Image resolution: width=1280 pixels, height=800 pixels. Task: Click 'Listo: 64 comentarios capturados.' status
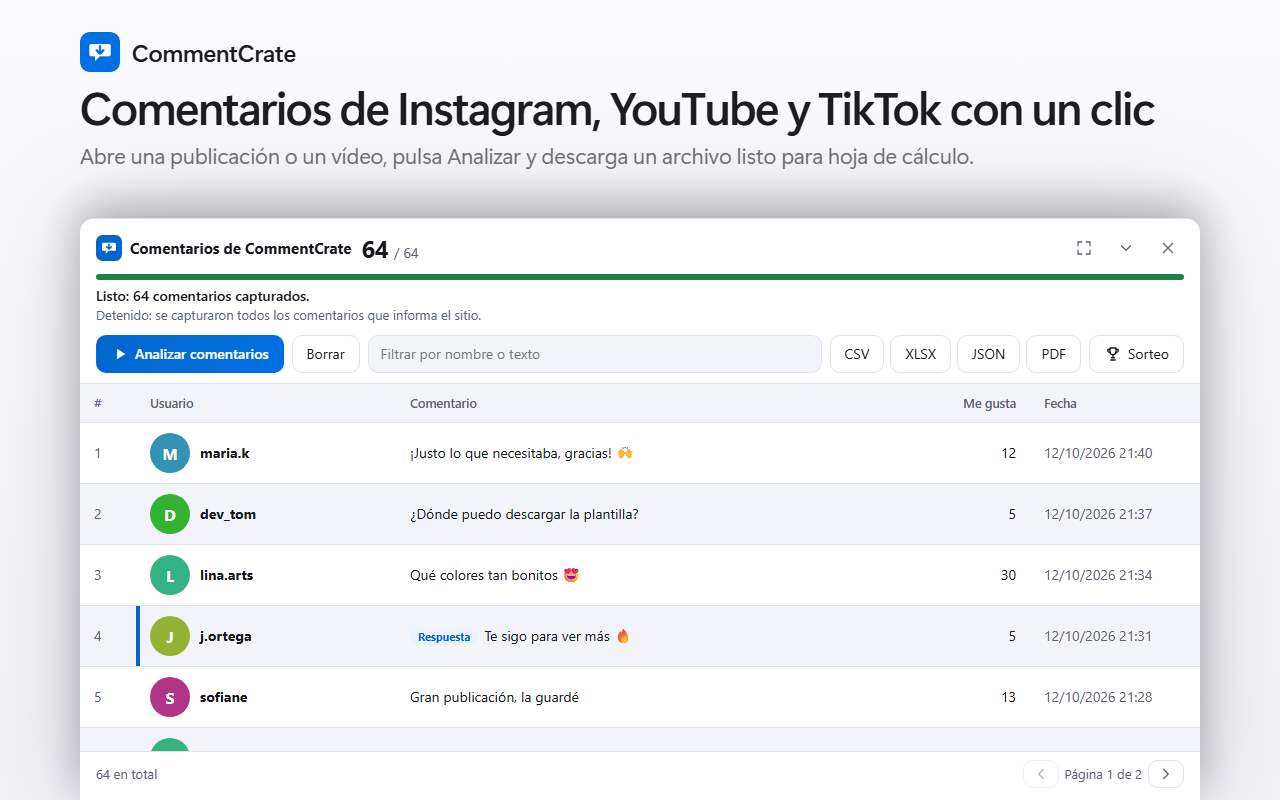point(203,296)
